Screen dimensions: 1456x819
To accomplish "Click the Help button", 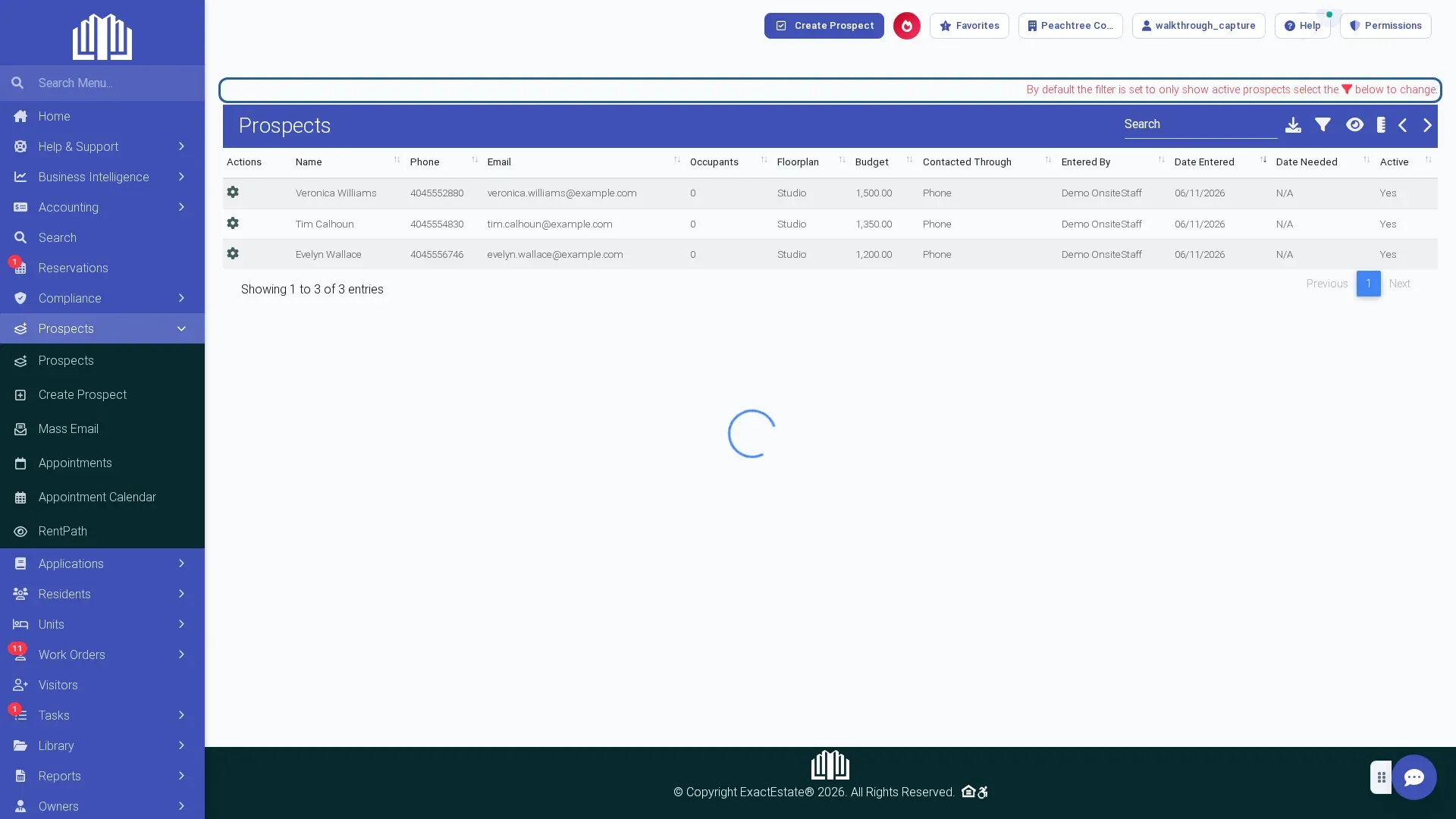I will [x=1302, y=26].
